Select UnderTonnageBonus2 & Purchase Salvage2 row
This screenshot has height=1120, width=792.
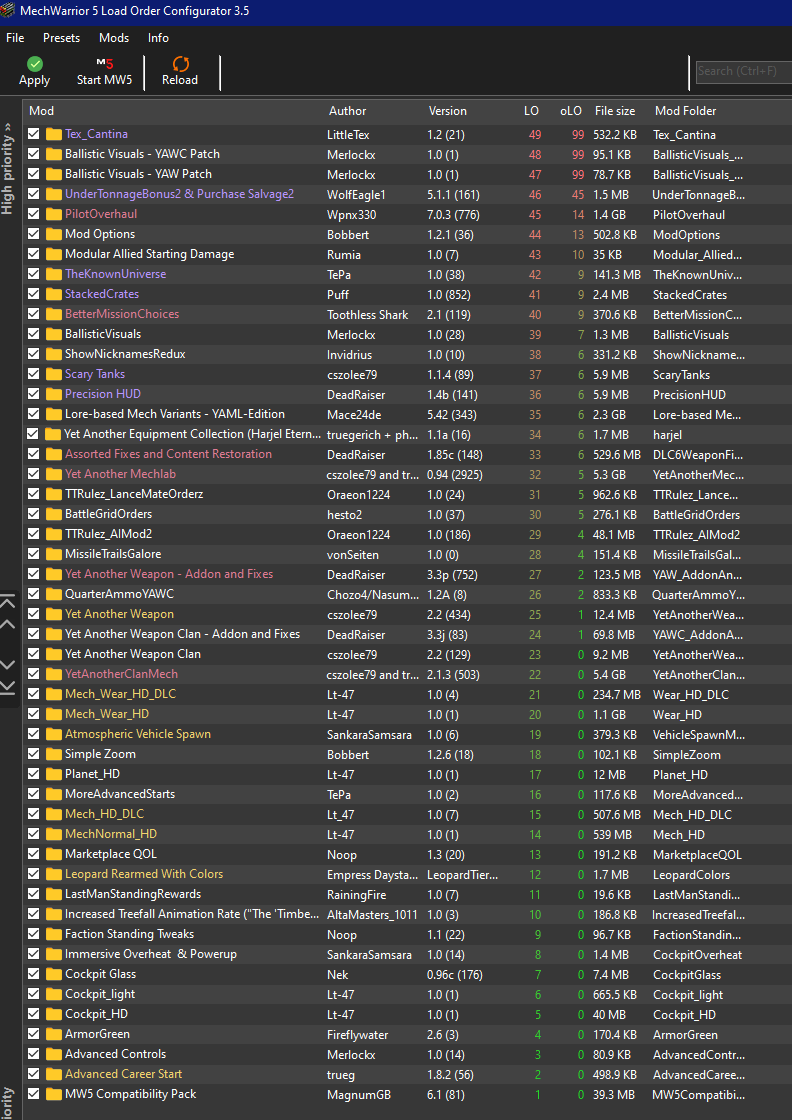407,194
